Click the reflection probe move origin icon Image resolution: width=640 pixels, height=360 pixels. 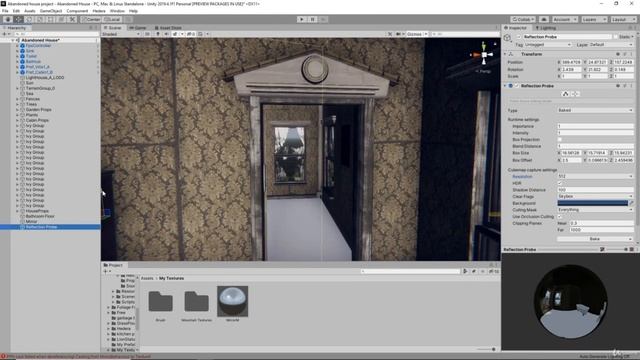[575, 94]
